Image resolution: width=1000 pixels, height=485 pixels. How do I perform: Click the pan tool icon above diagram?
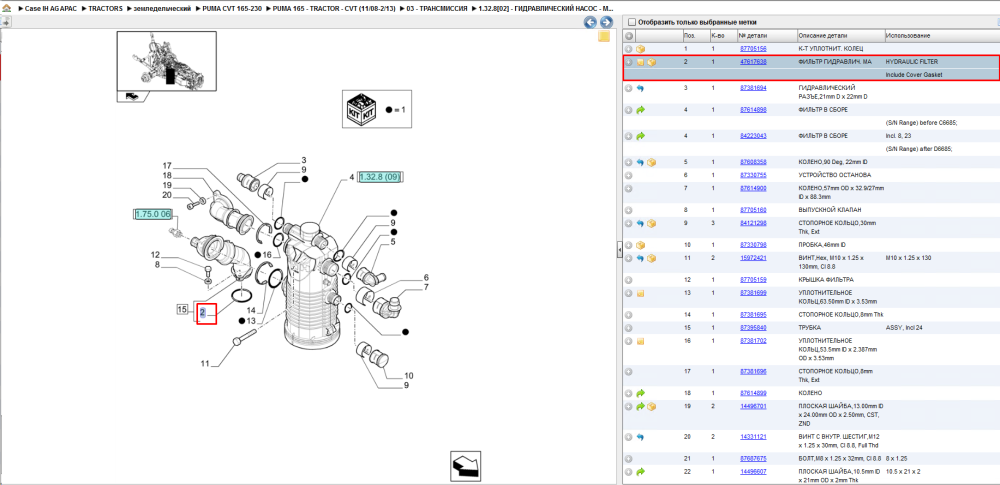click(x=6, y=22)
